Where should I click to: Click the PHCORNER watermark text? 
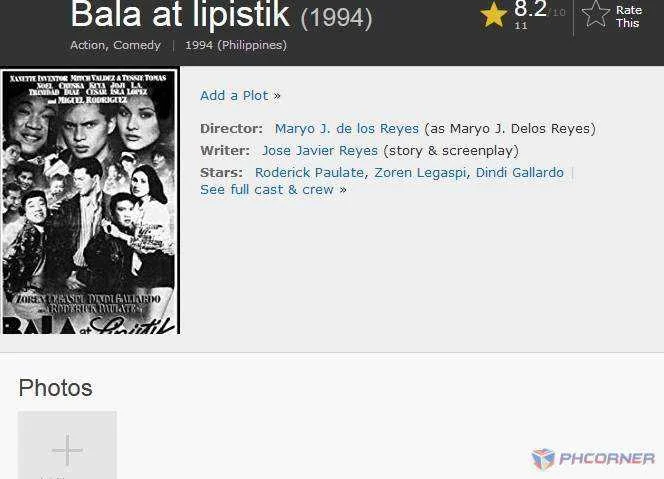(x=606, y=459)
